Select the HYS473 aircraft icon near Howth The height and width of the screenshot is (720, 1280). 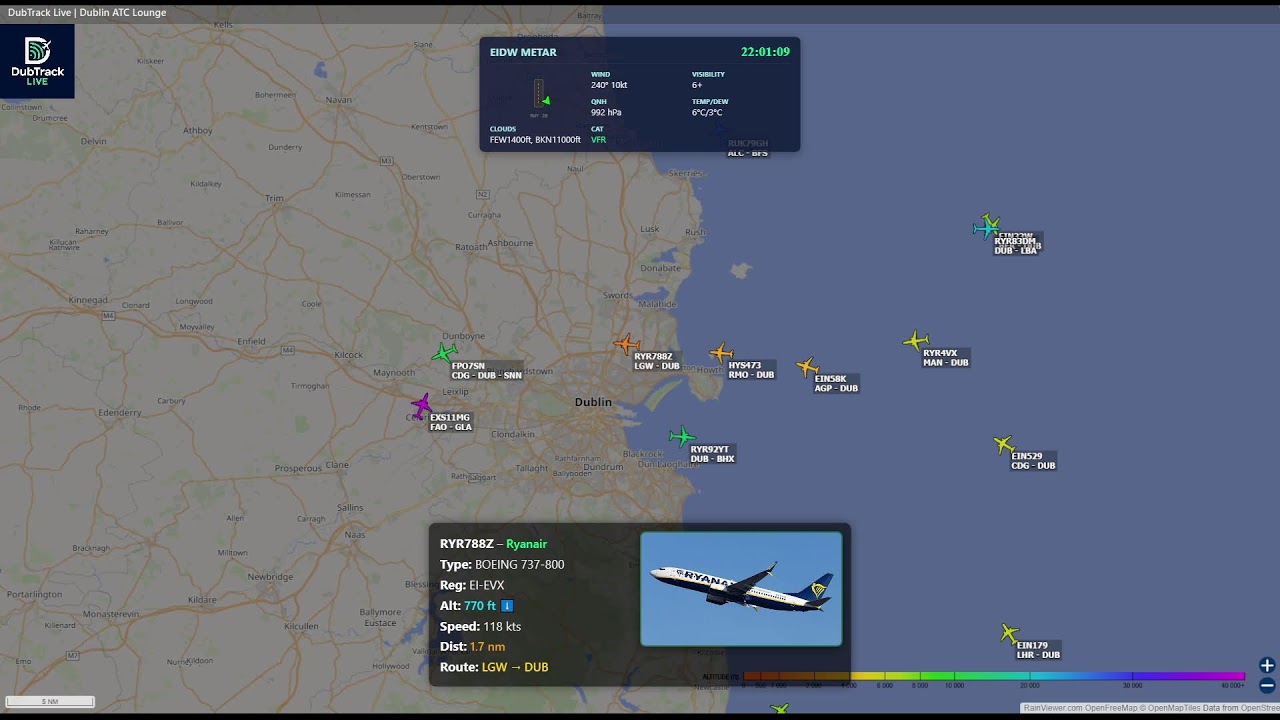click(x=721, y=352)
